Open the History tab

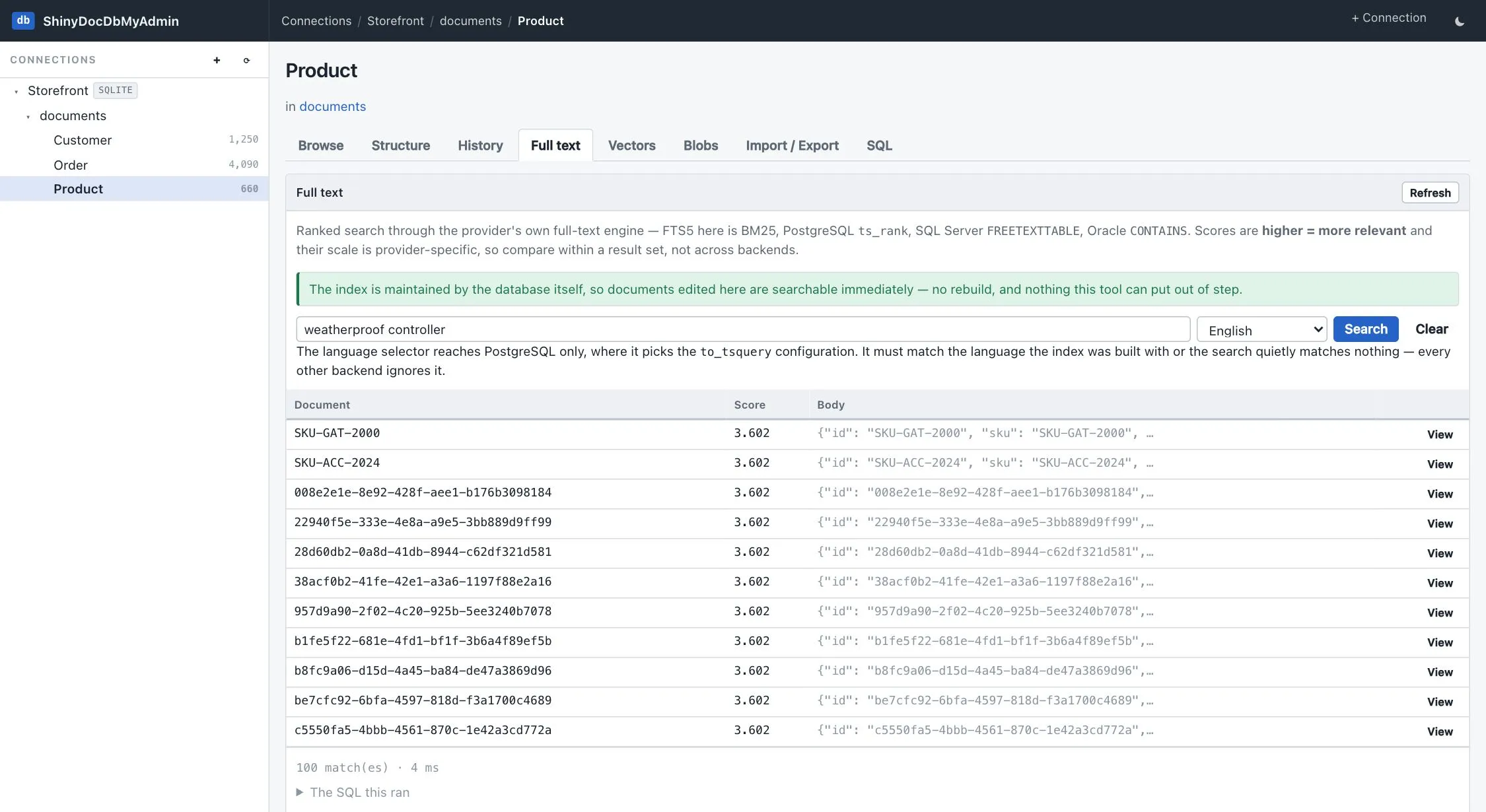coord(480,145)
